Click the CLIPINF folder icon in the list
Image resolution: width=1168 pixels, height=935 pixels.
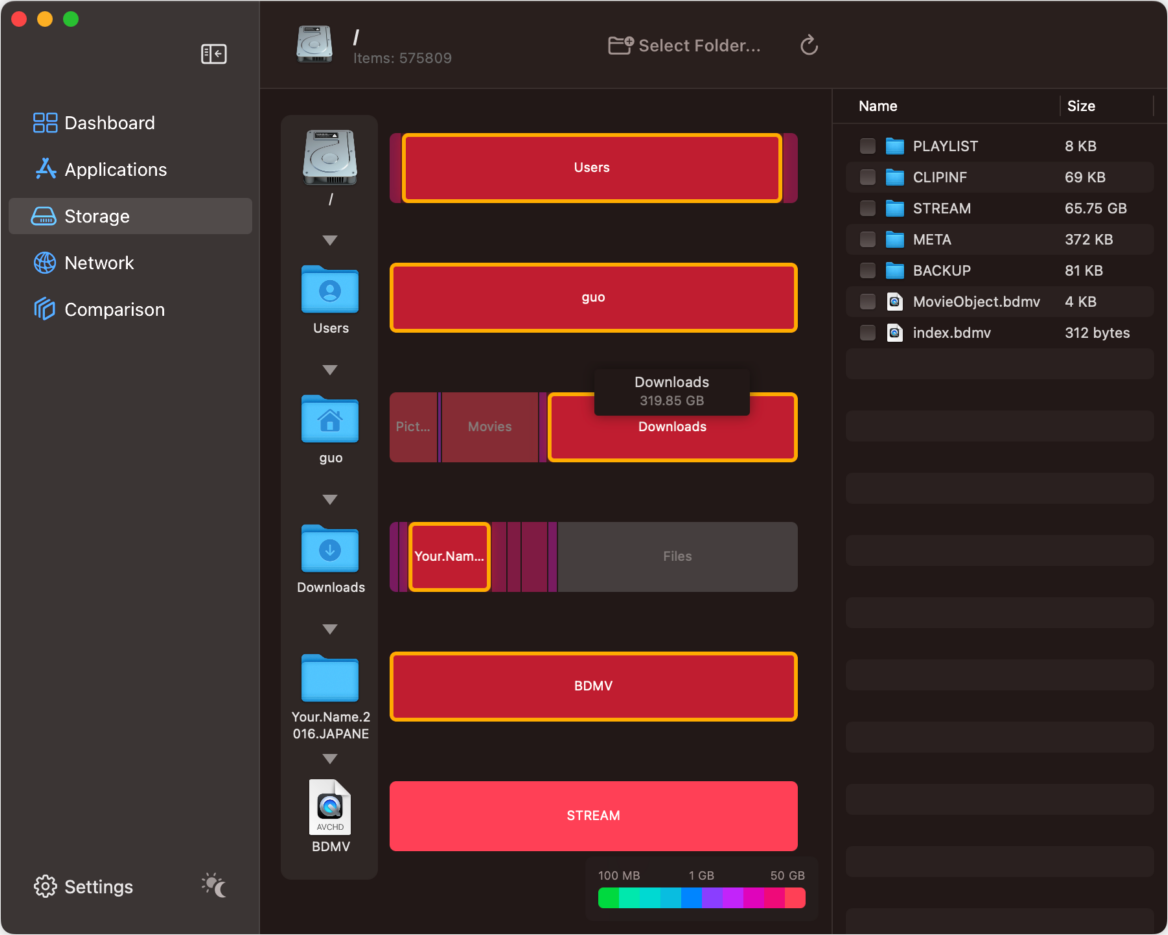tap(895, 177)
